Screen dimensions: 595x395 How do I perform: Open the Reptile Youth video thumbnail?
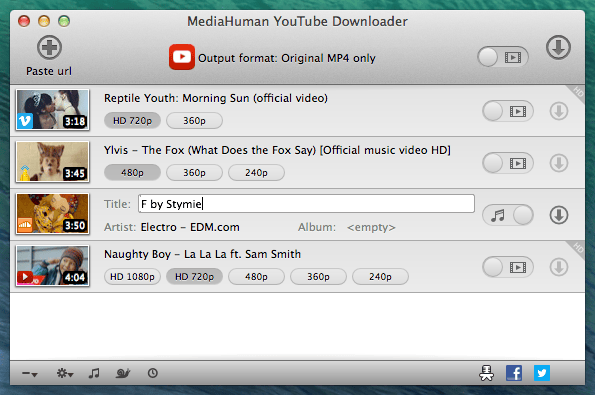click(x=52, y=110)
